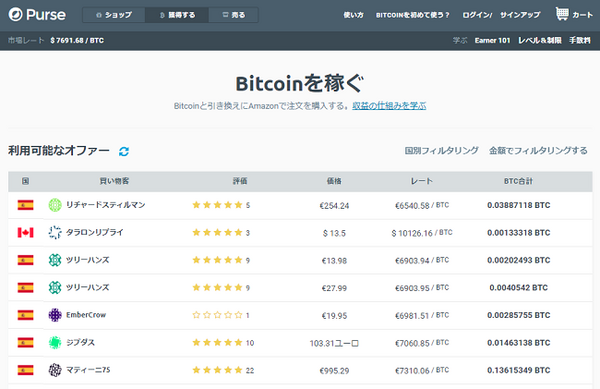Click マティーニ75 avatar icon
600x389 pixels.
pos(55,370)
